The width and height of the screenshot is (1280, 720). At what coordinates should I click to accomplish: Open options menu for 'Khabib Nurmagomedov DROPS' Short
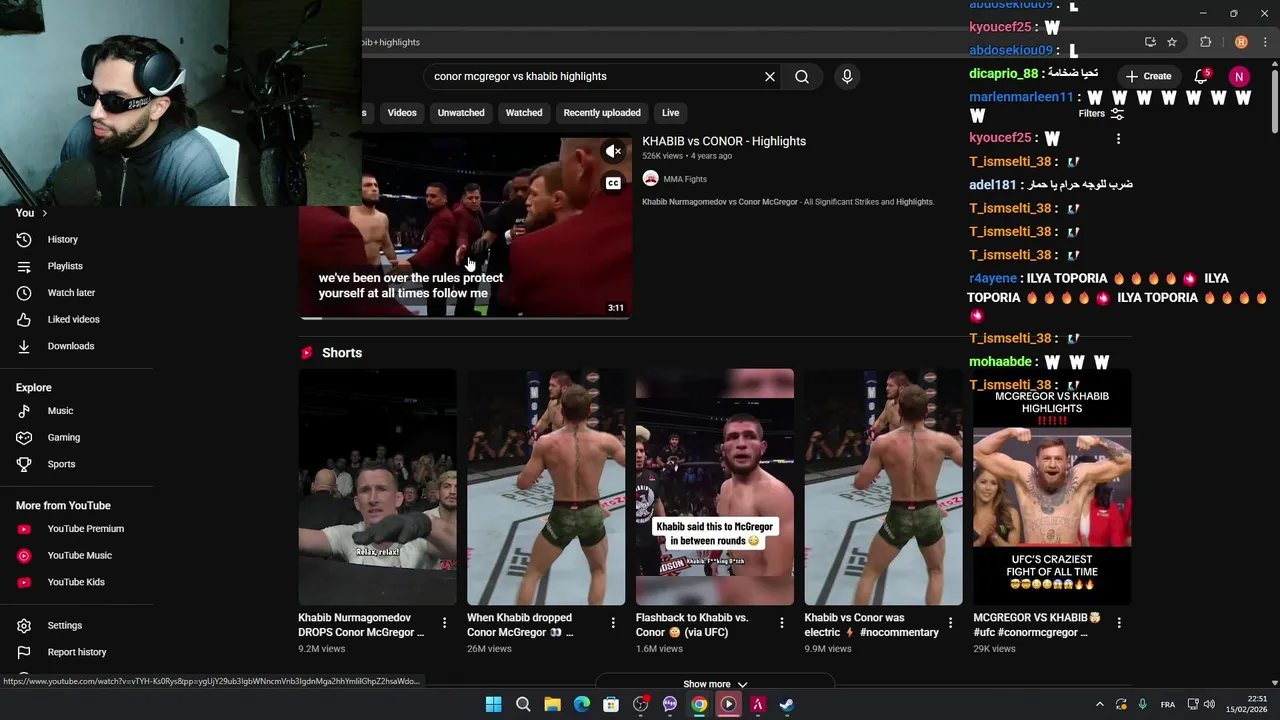444,622
